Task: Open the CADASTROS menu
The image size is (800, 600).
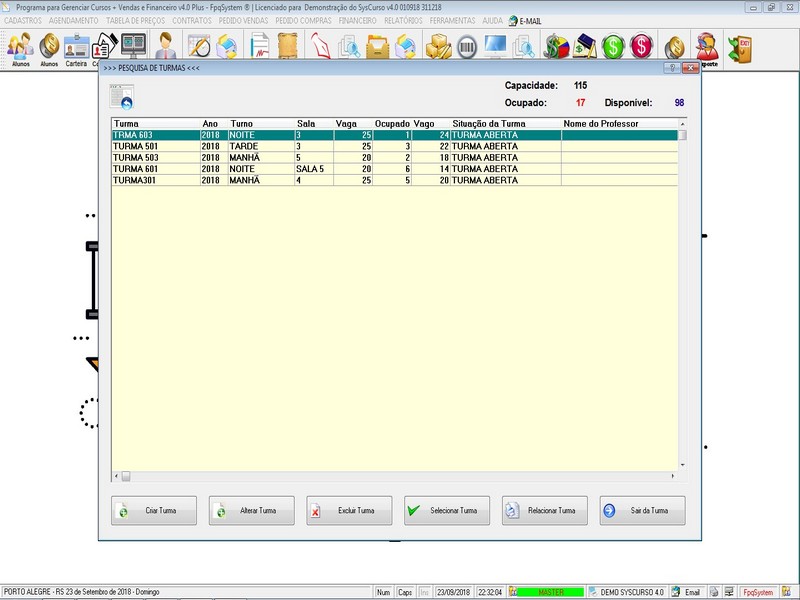Action: pyautogui.click(x=23, y=21)
